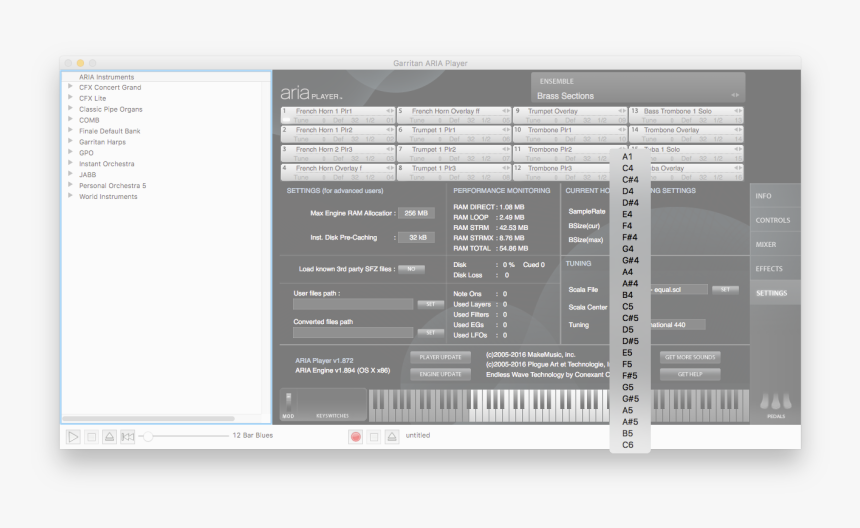The width and height of the screenshot is (860, 528).
Task: Open Max Engine RAM Allocation 256 MB dropdown
Action: (416, 213)
